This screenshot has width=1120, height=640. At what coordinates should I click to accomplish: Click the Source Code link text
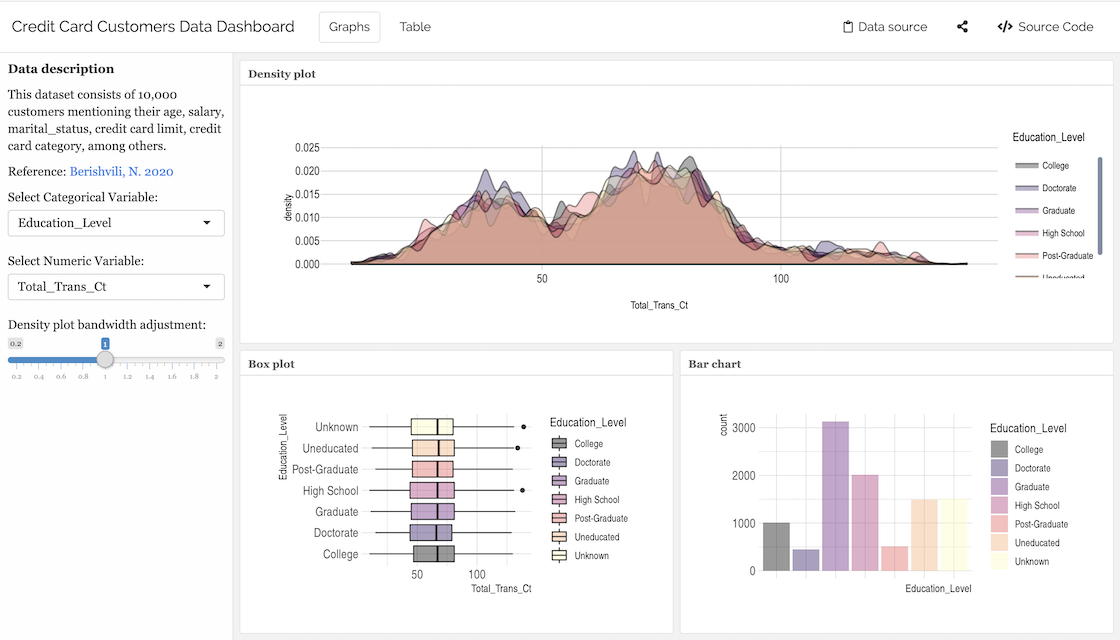pyautogui.click(x=1055, y=27)
